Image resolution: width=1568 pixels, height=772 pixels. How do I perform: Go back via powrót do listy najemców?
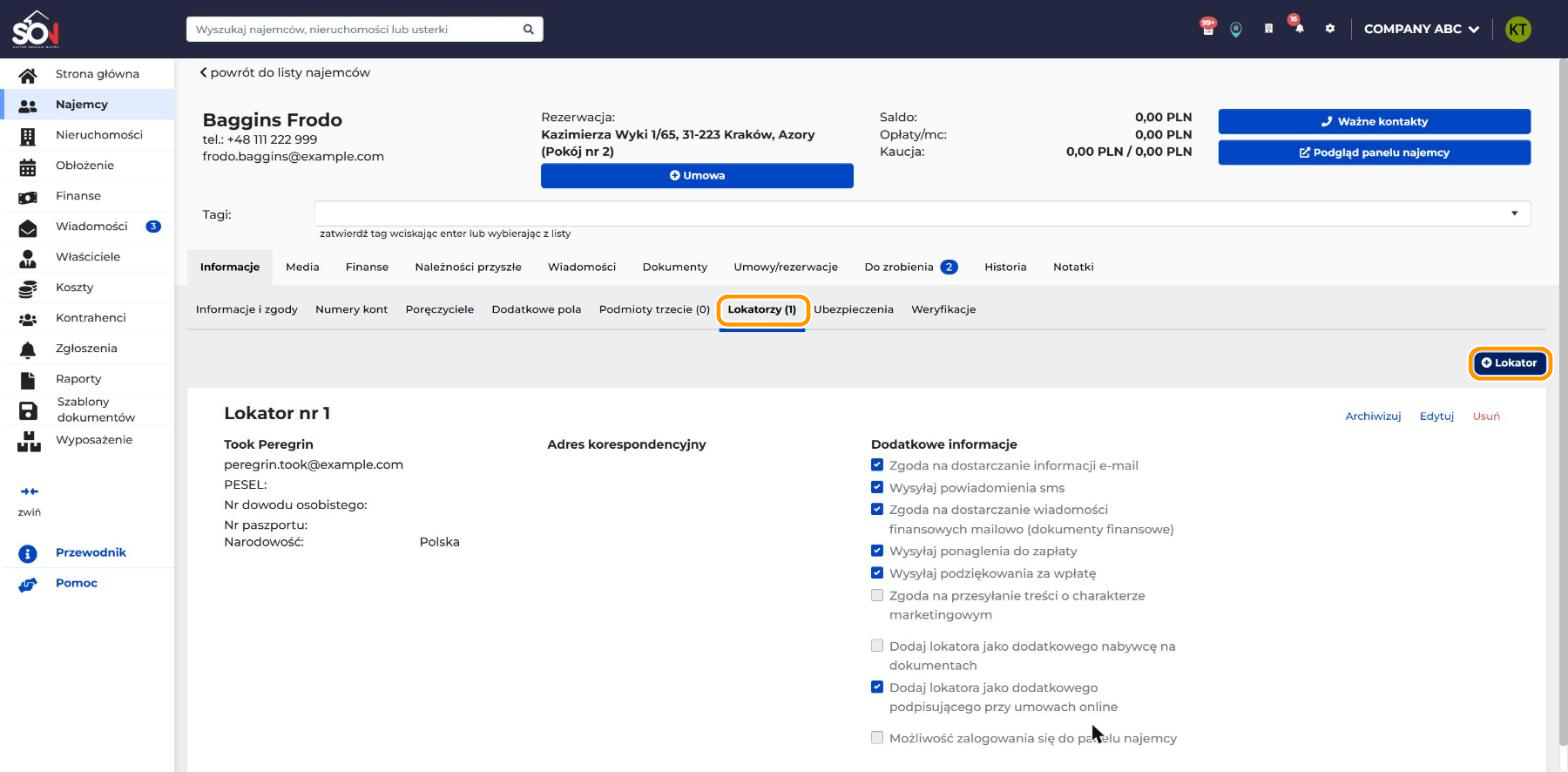285,73
